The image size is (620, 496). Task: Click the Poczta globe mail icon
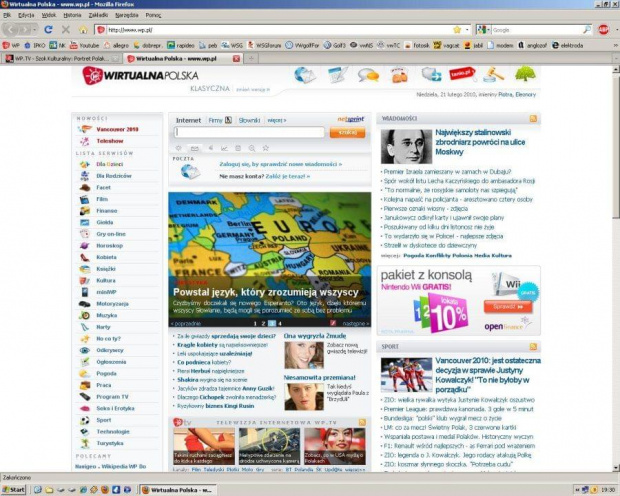[x=191, y=172]
